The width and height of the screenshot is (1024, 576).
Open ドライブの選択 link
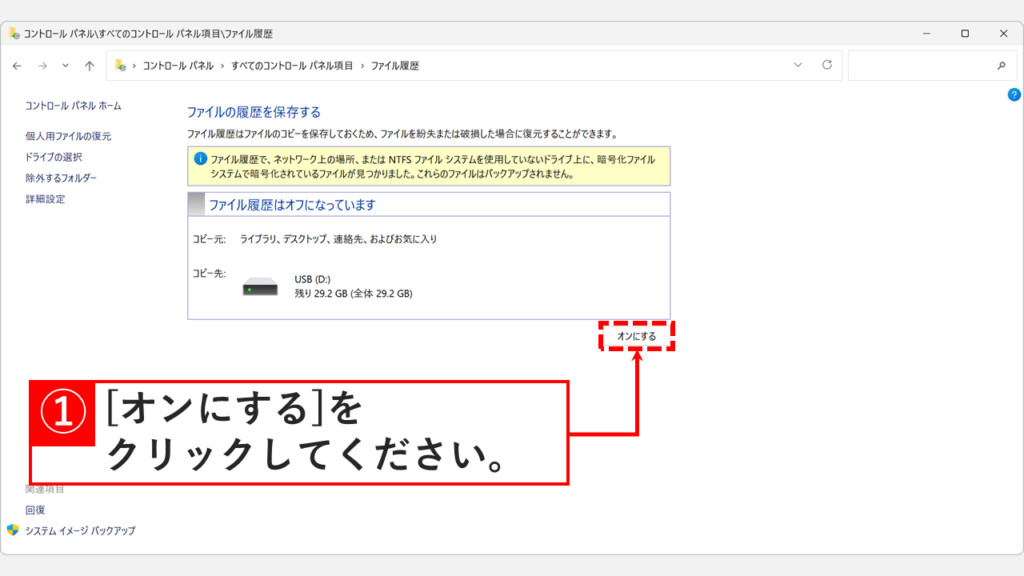tap(54, 157)
